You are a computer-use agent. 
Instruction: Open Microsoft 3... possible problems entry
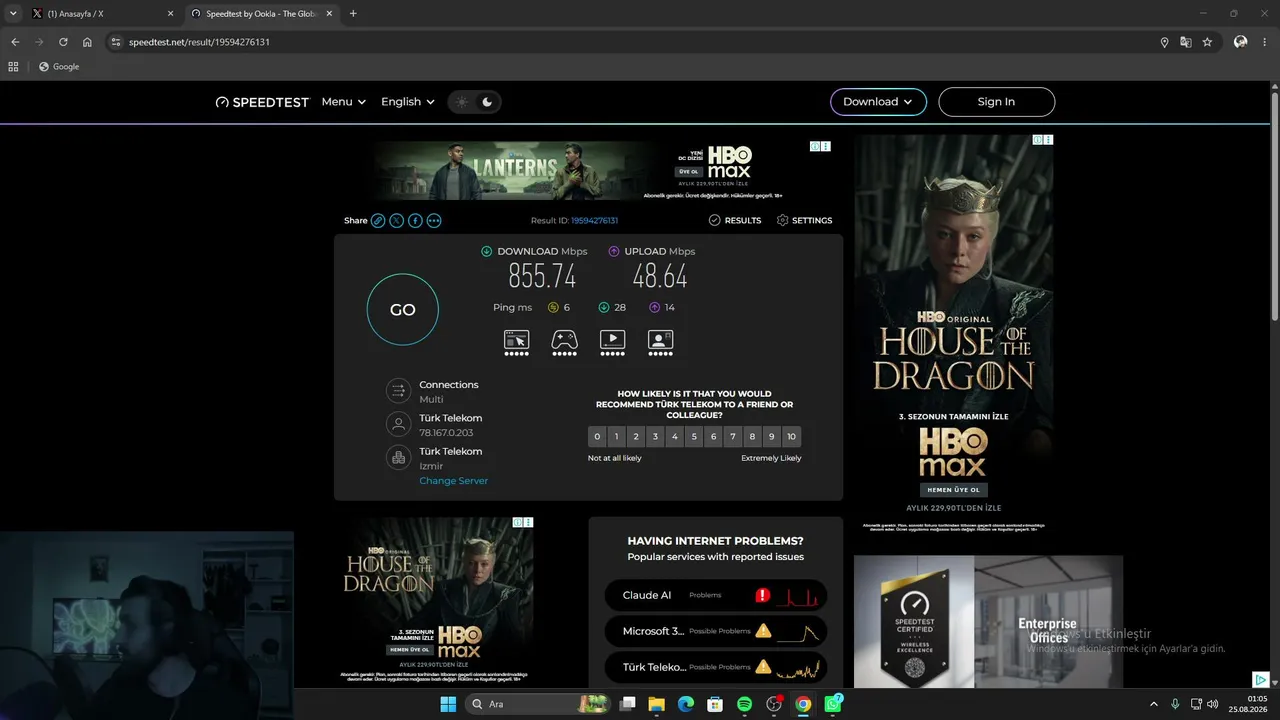[716, 632]
